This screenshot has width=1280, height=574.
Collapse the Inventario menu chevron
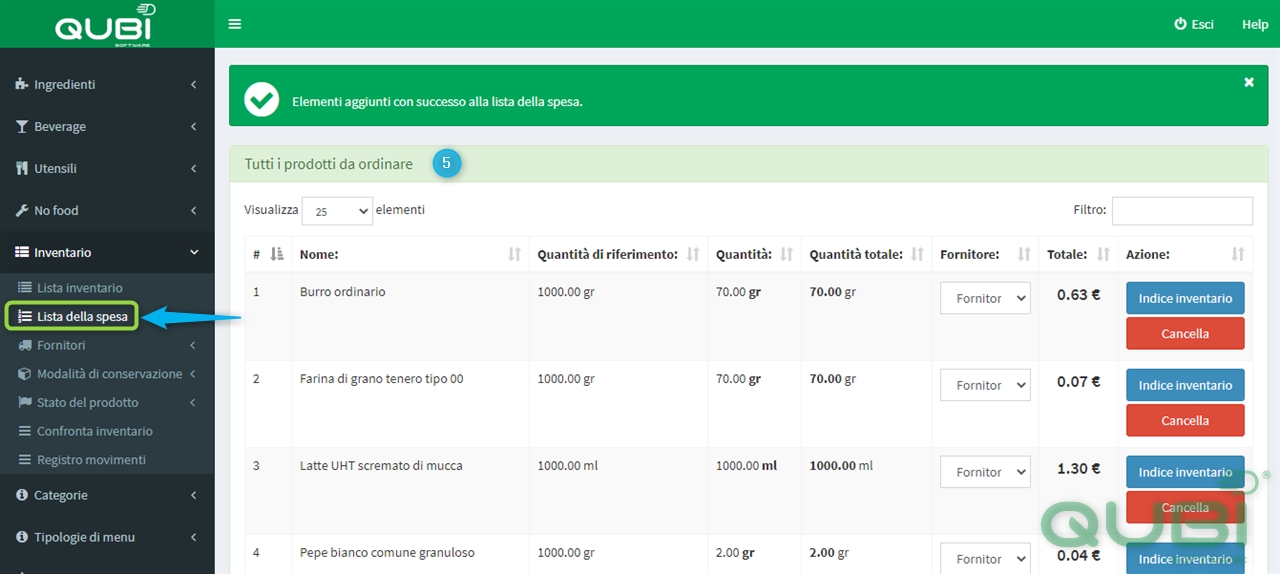(193, 253)
